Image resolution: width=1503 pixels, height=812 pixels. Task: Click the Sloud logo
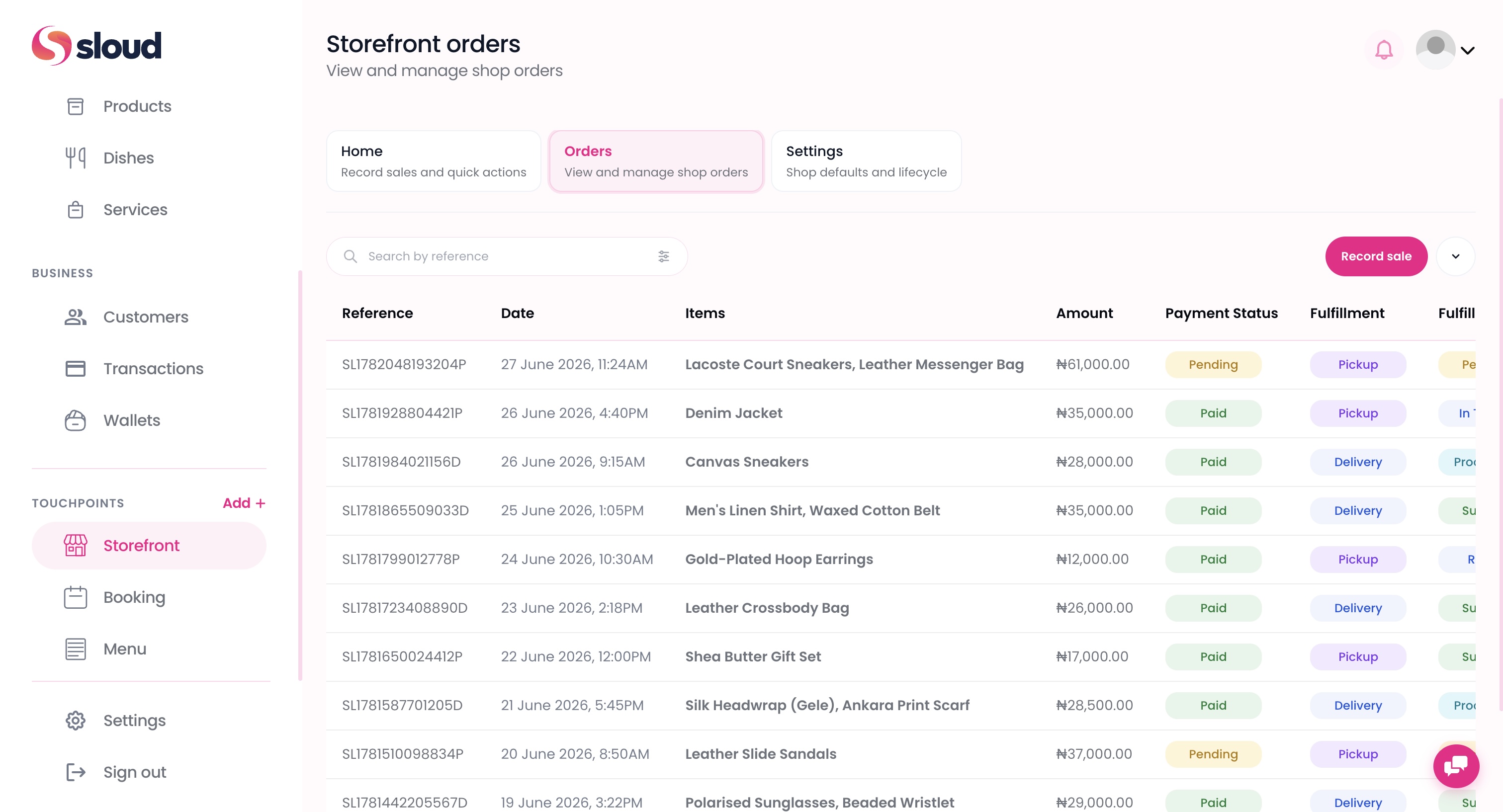pyautogui.click(x=96, y=46)
